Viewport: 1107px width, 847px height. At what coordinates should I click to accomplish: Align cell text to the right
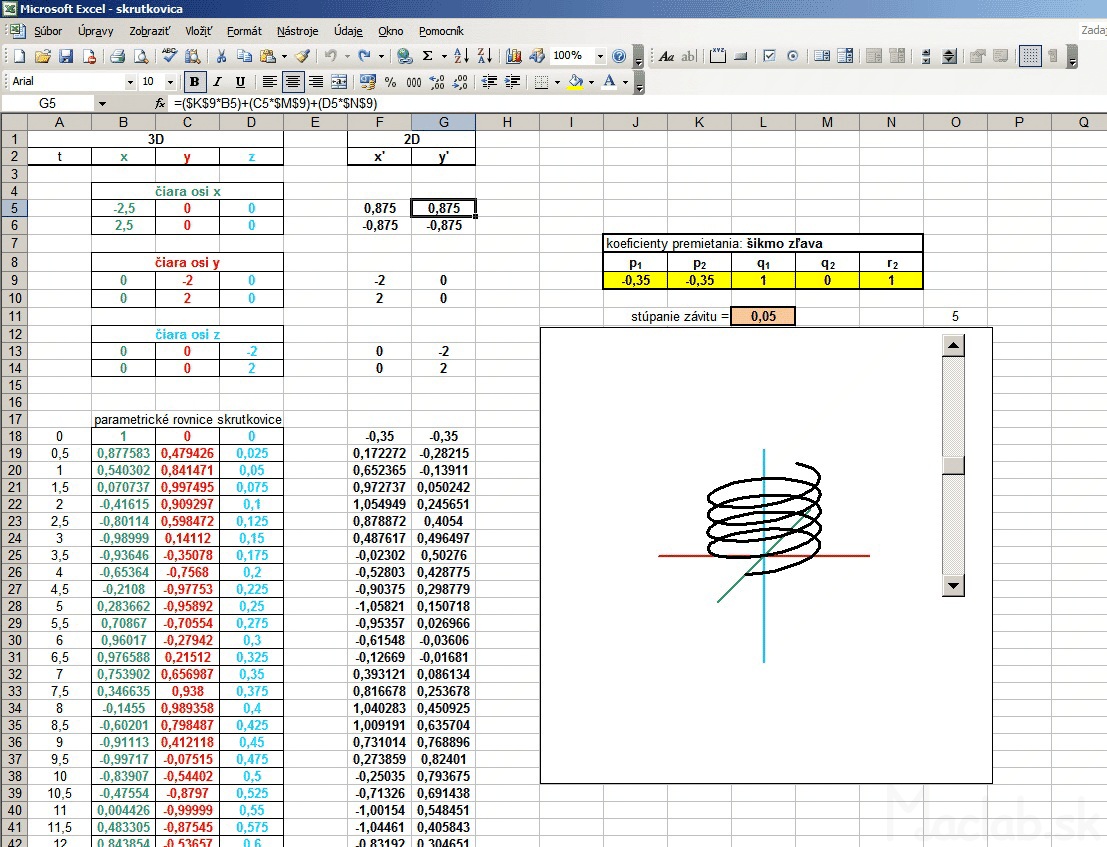[316, 82]
